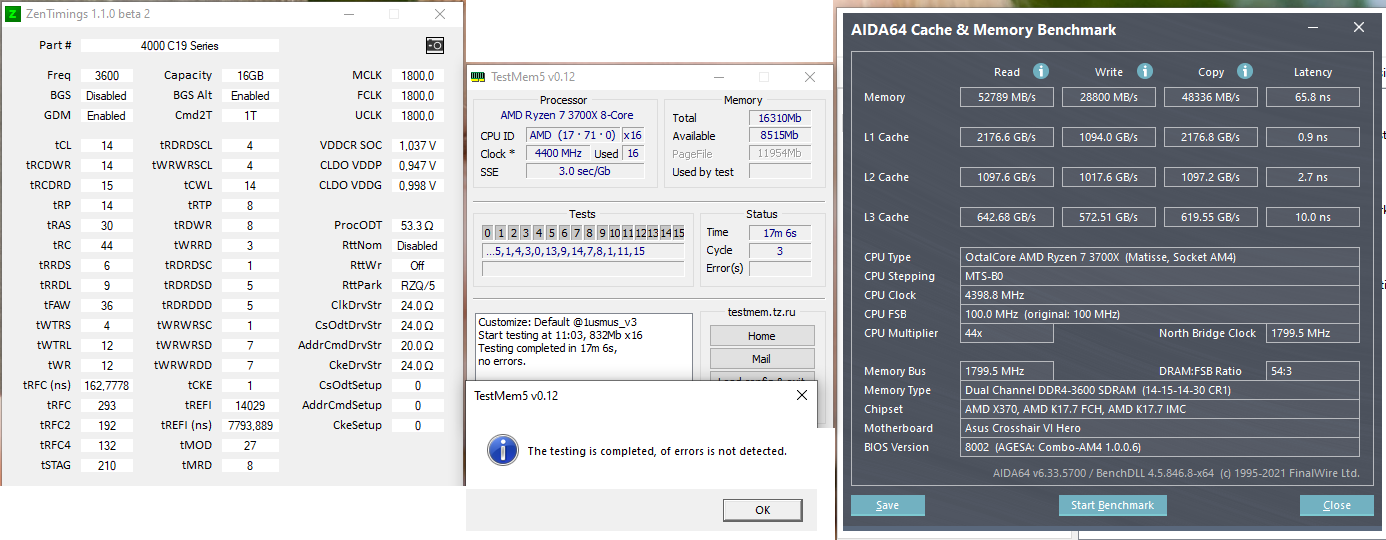Click the blue info icon in the completion dialog

(x=502, y=450)
